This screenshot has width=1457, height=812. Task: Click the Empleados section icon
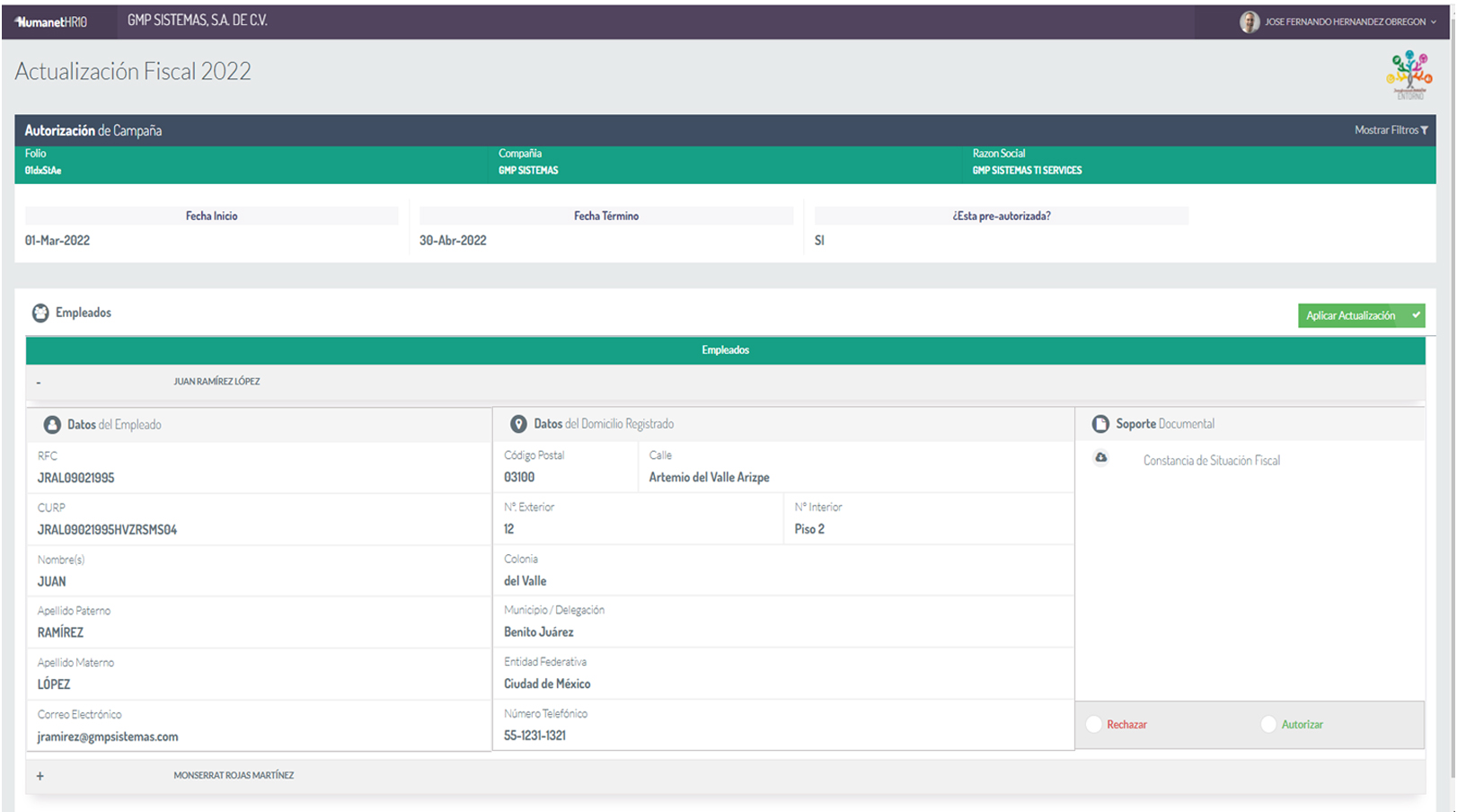pos(40,313)
